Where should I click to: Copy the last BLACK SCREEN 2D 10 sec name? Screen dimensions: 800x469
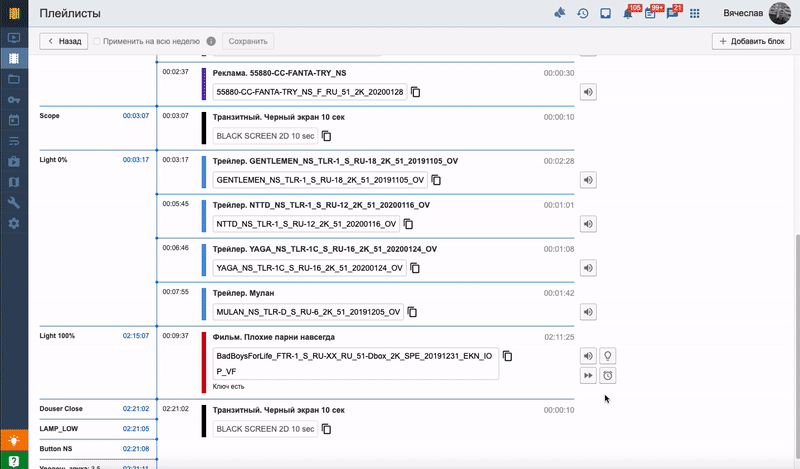[x=327, y=429]
